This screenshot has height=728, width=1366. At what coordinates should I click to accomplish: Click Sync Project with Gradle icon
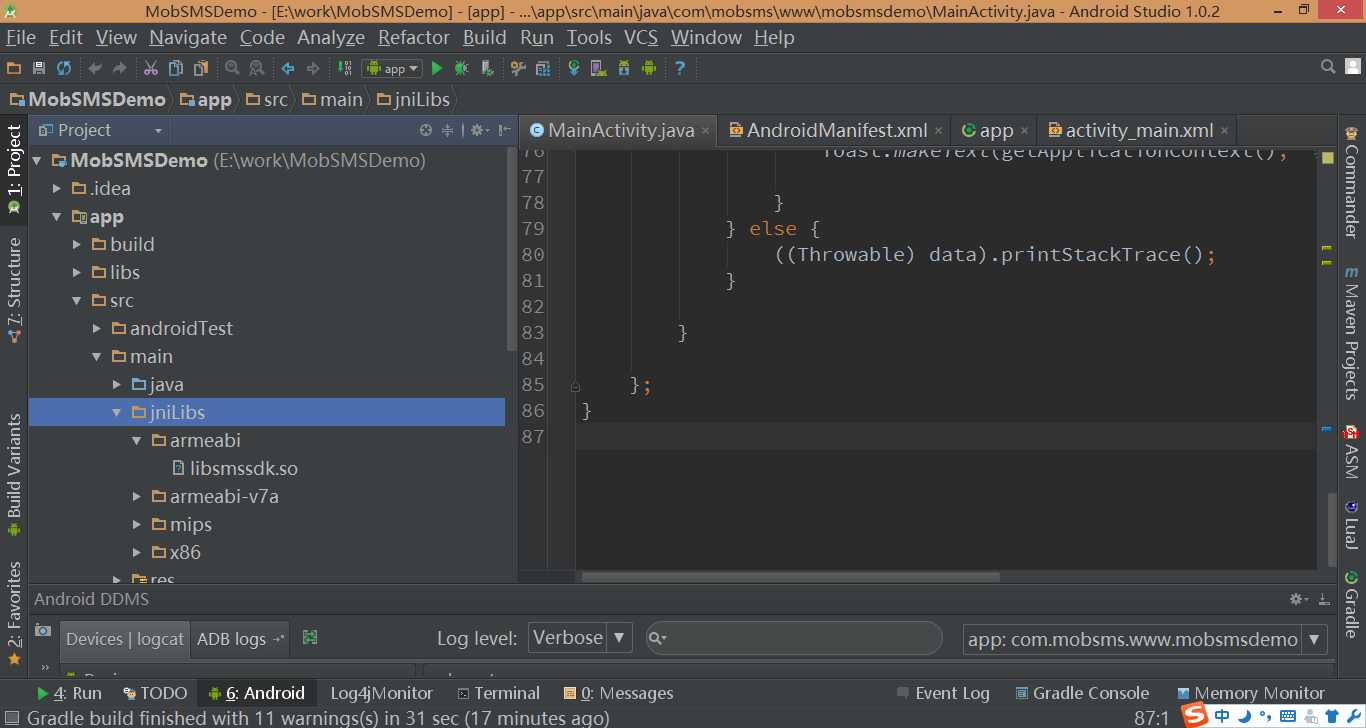coord(574,68)
